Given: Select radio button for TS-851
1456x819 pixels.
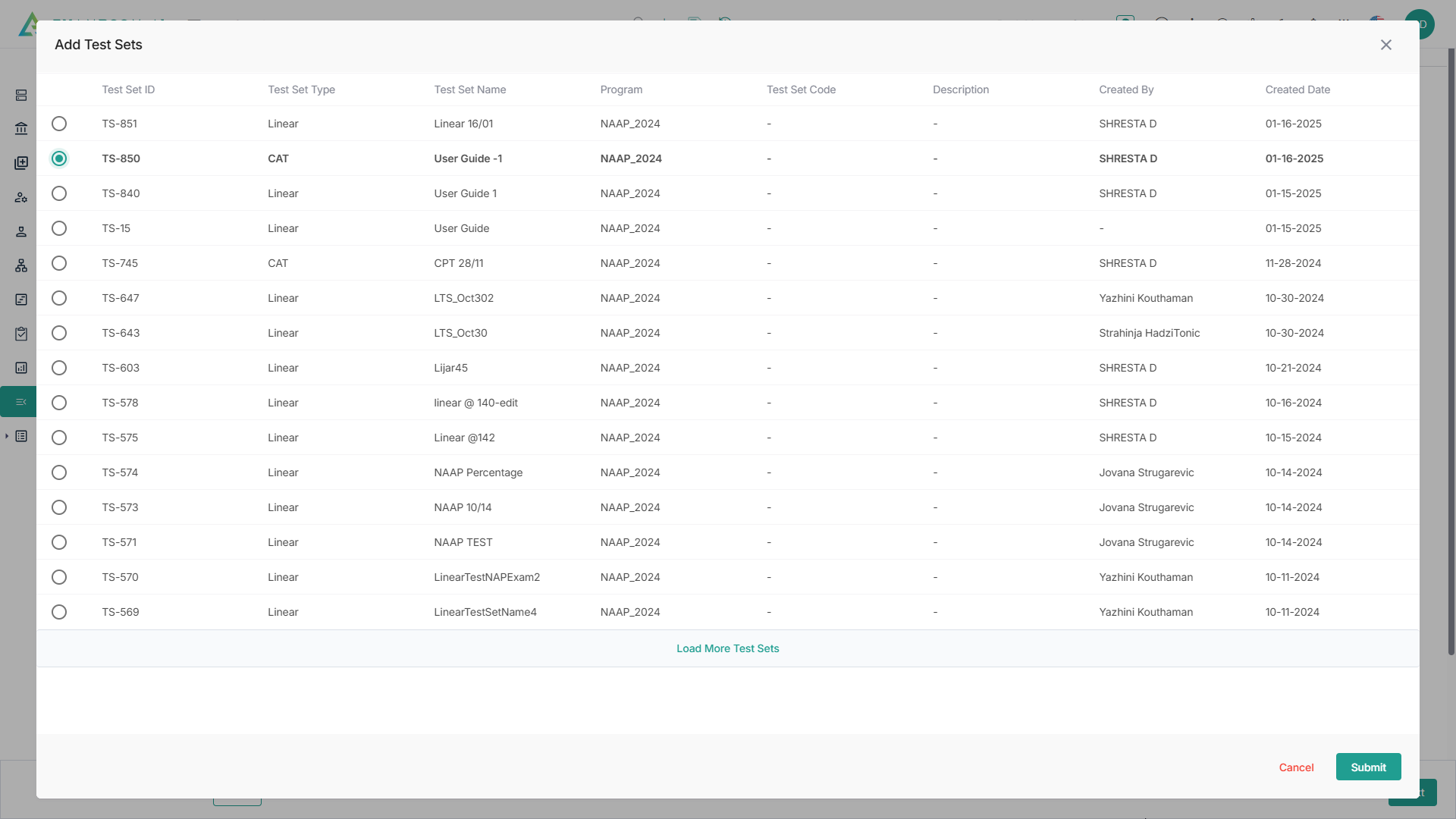Looking at the screenshot, I should point(59,124).
